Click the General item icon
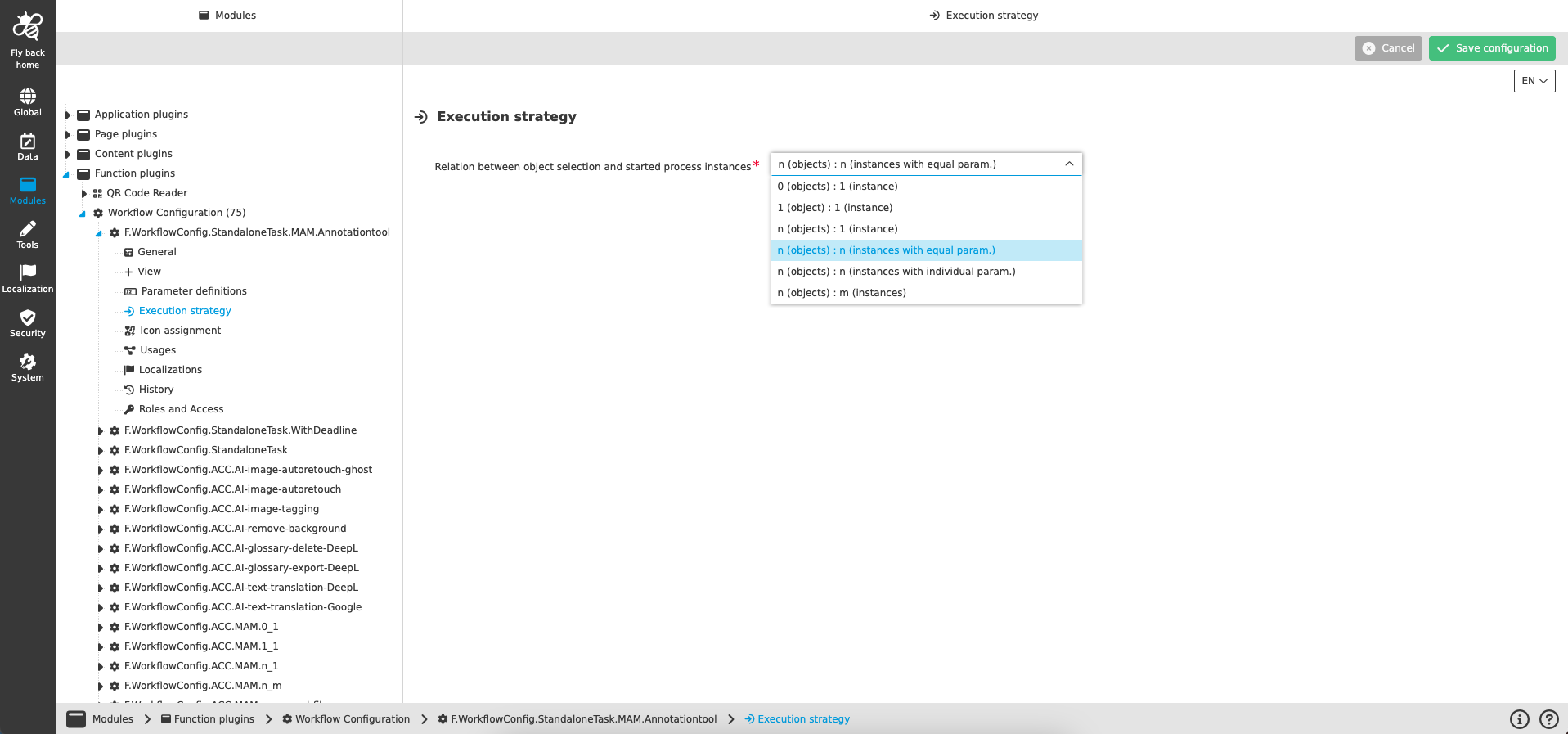Image resolution: width=1568 pixels, height=734 pixels. point(128,253)
